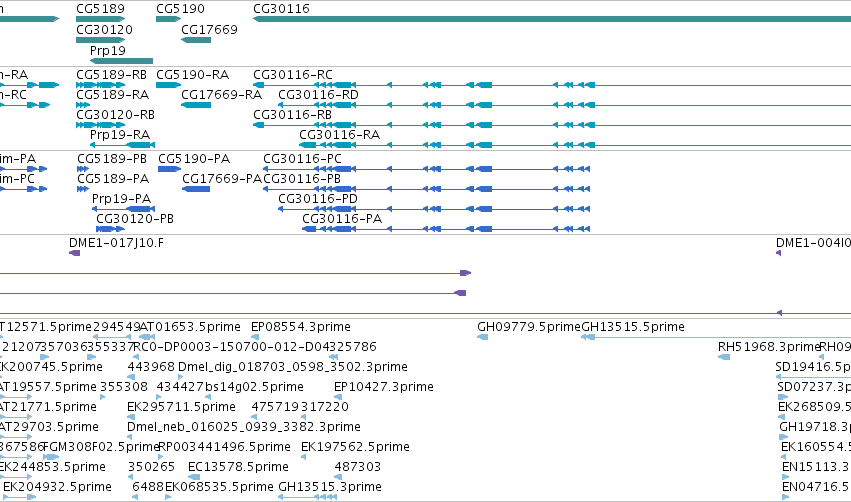Select transcript CG5189-RA
851x502 pixels.
83,105
